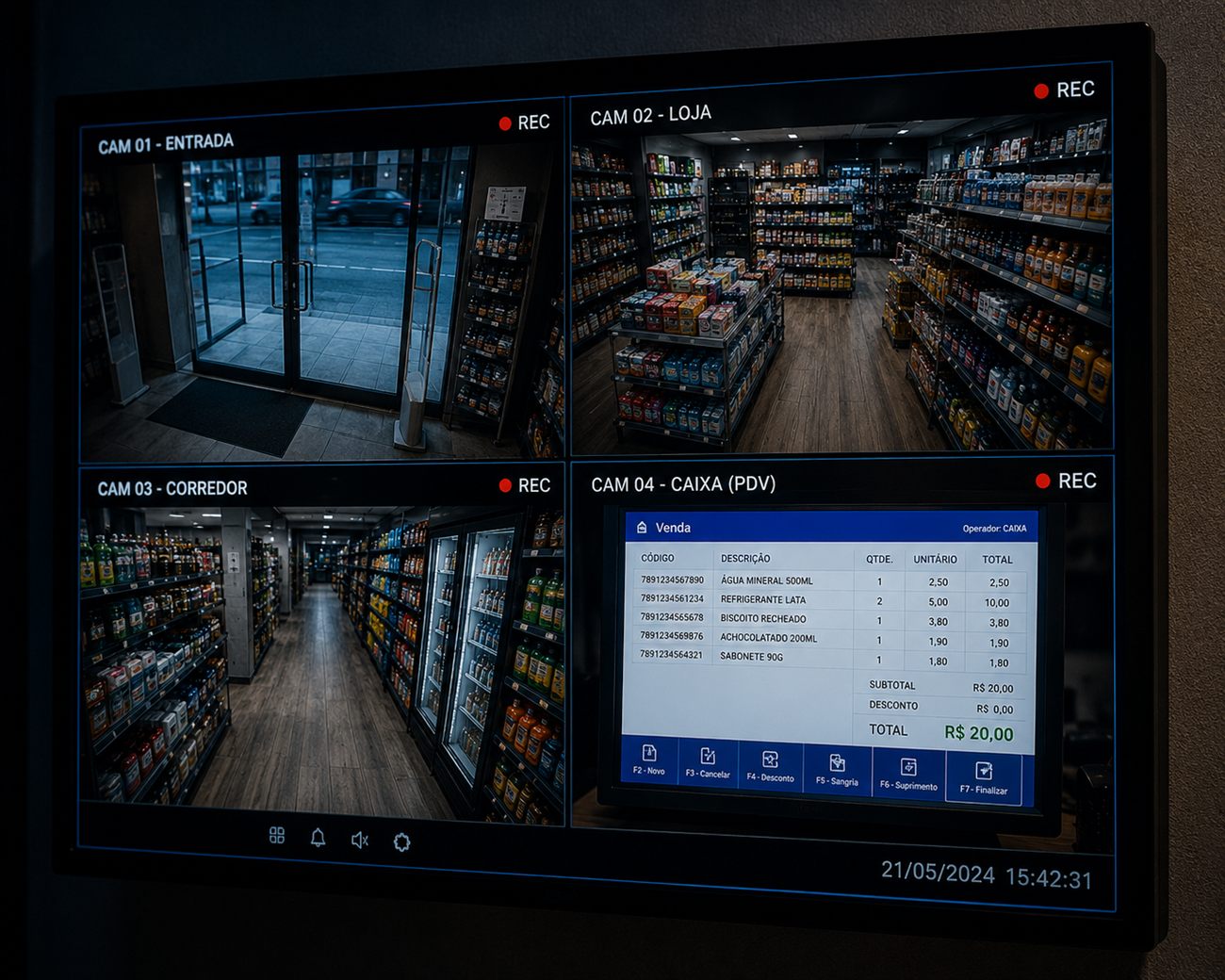Select the REFRIGERANTE LATA row

click(x=828, y=600)
